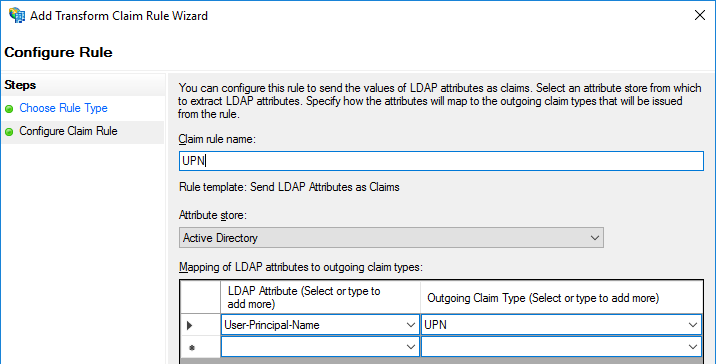Image resolution: width=716 pixels, height=364 pixels.
Task: Click the Claim rule name label
Action: pyautogui.click(x=217, y=139)
